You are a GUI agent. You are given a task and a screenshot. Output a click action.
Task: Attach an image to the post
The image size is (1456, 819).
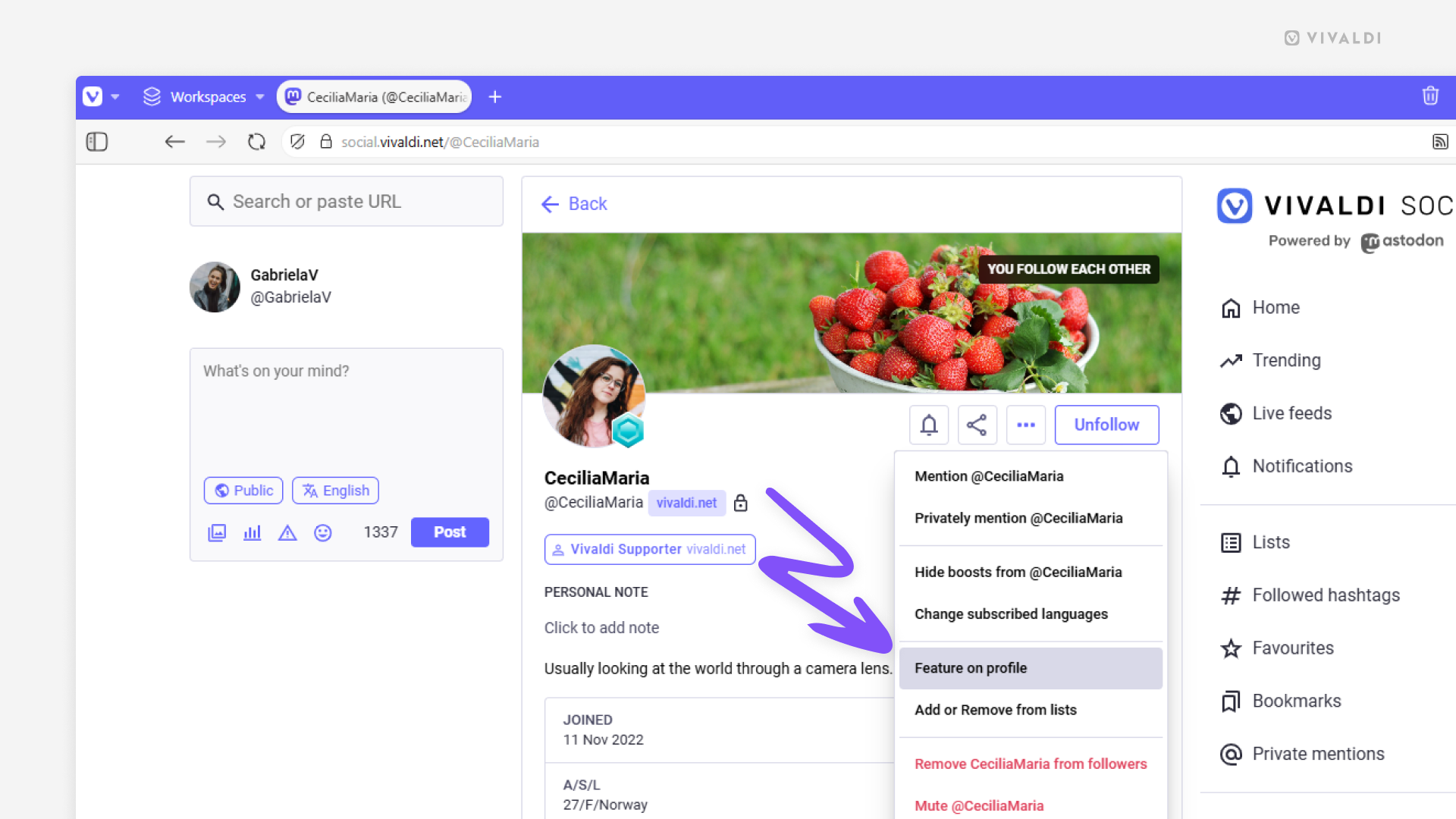click(x=217, y=533)
